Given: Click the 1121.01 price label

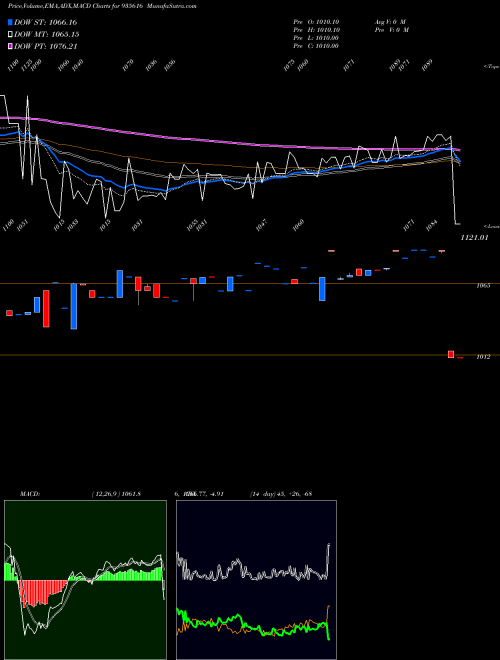Looking at the screenshot, I should pos(474,238).
